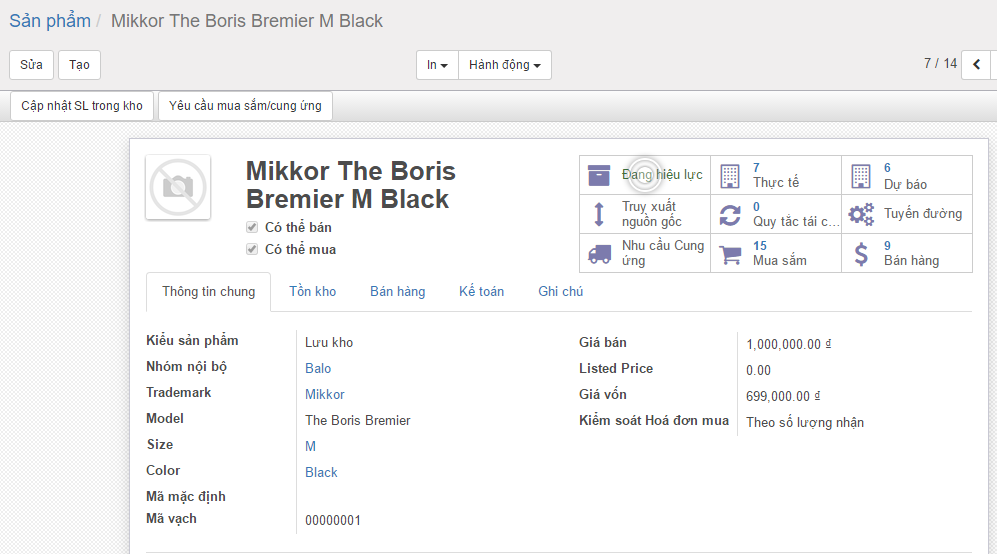
Task: Click the gears icon for Tuyến đường
Action: point(861,214)
